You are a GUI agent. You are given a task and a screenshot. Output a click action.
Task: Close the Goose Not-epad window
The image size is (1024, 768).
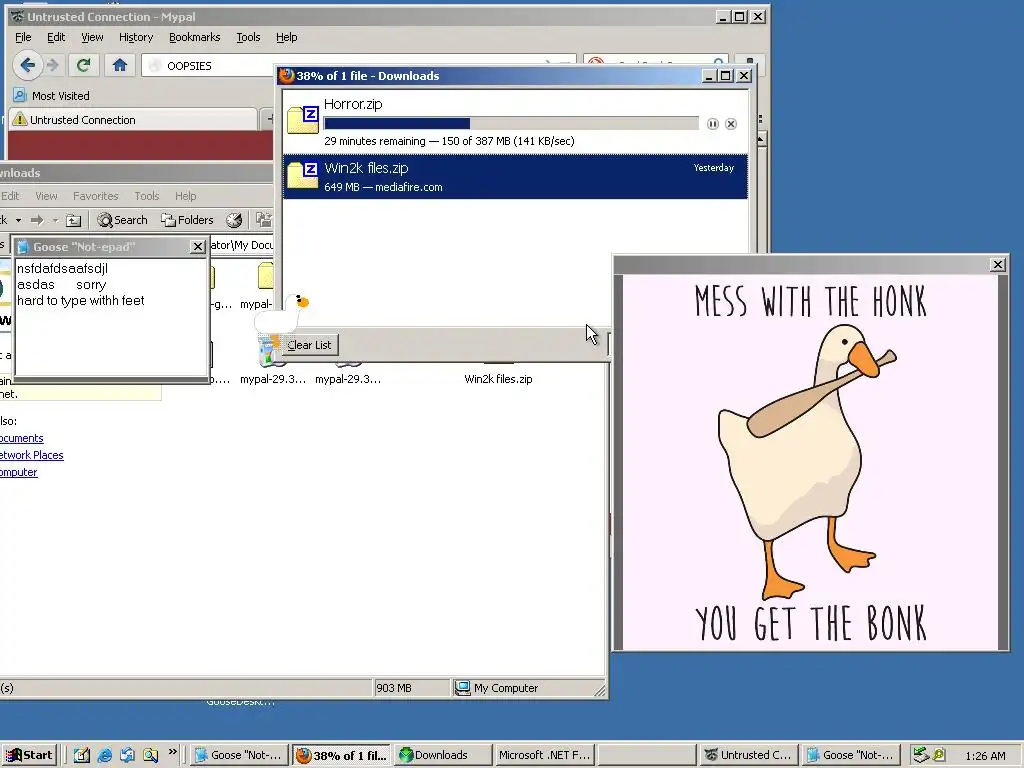pos(197,247)
